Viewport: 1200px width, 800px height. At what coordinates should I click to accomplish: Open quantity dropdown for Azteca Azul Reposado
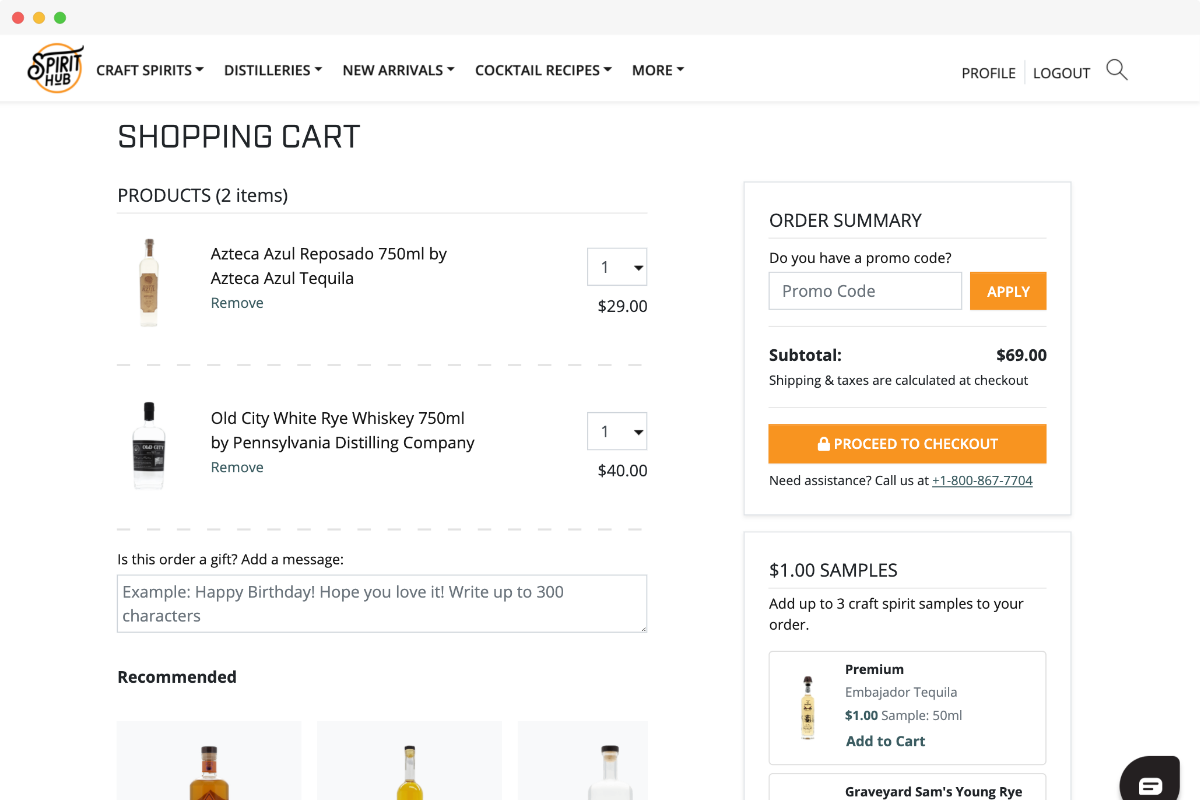tap(617, 267)
